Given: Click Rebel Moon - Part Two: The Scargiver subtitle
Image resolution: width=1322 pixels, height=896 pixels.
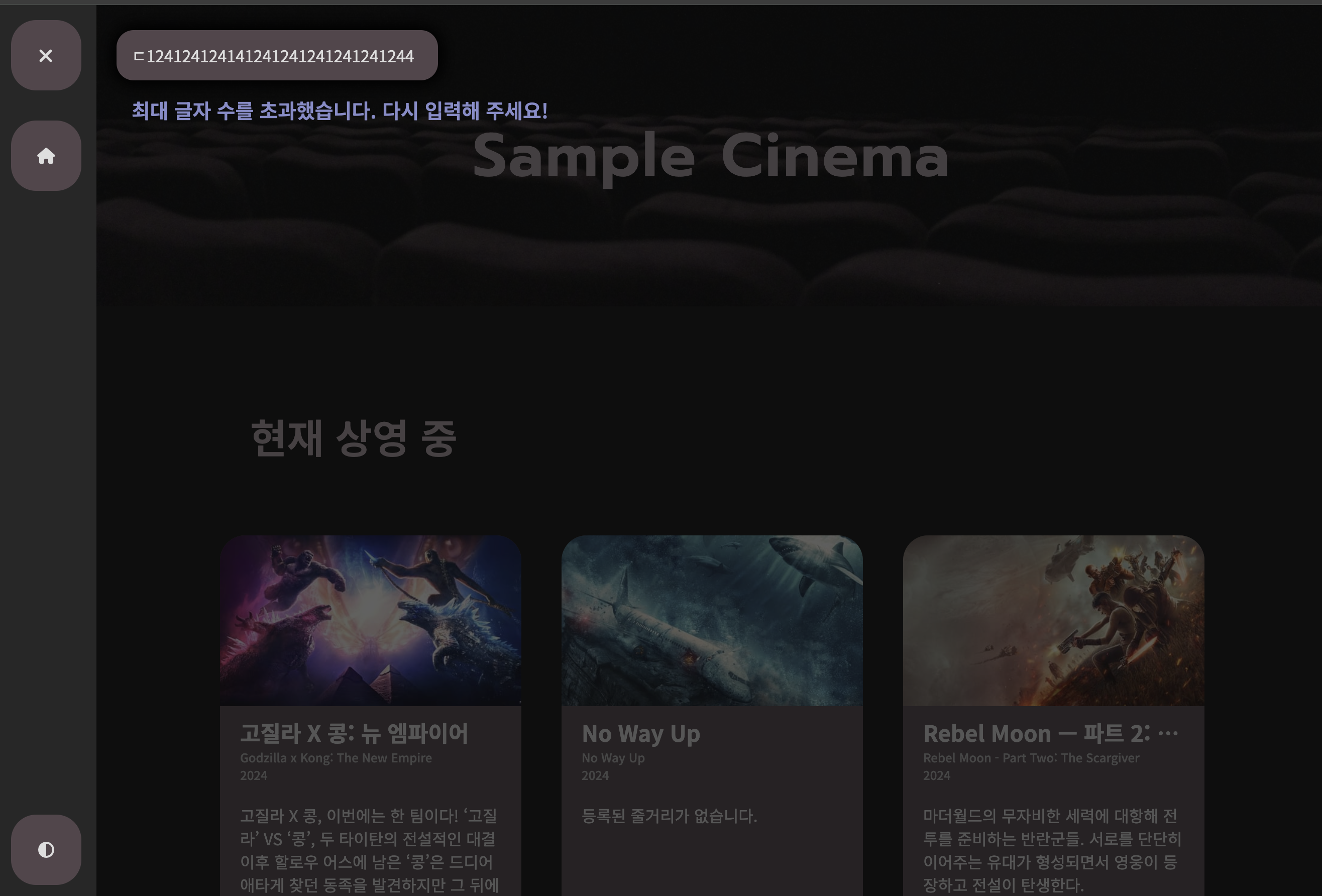Looking at the screenshot, I should pos(1031,758).
